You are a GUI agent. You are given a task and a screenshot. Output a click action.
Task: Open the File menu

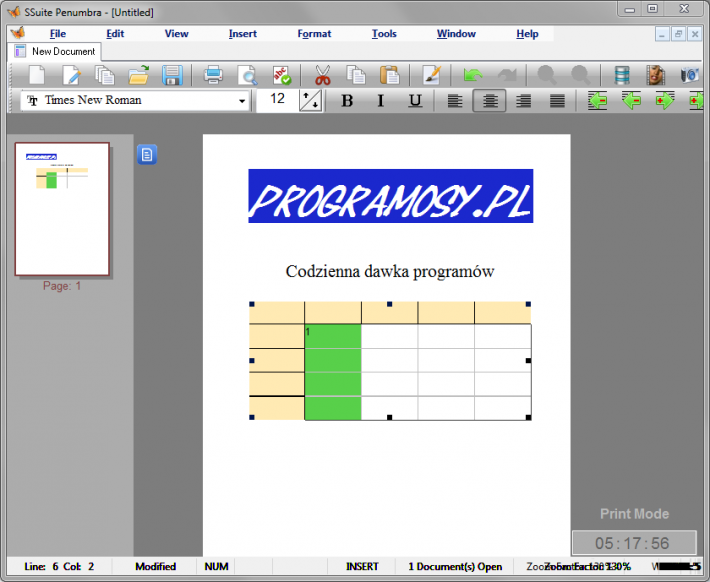click(58, 34)
